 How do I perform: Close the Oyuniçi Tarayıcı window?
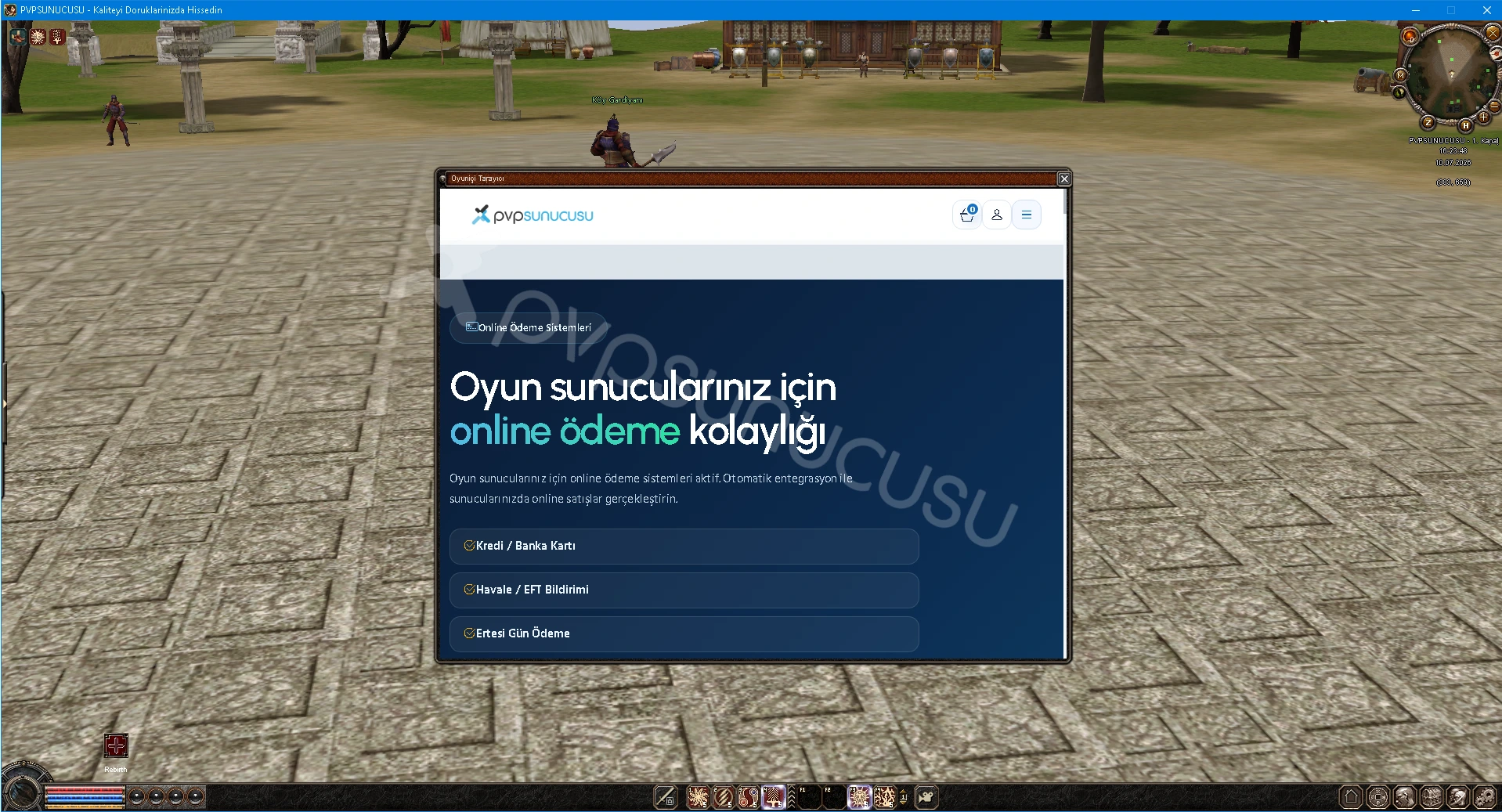click(1063, 179)
